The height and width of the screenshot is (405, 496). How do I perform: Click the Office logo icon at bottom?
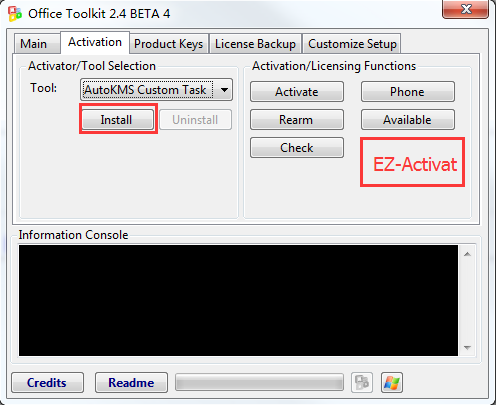click(x=362, y=382)
